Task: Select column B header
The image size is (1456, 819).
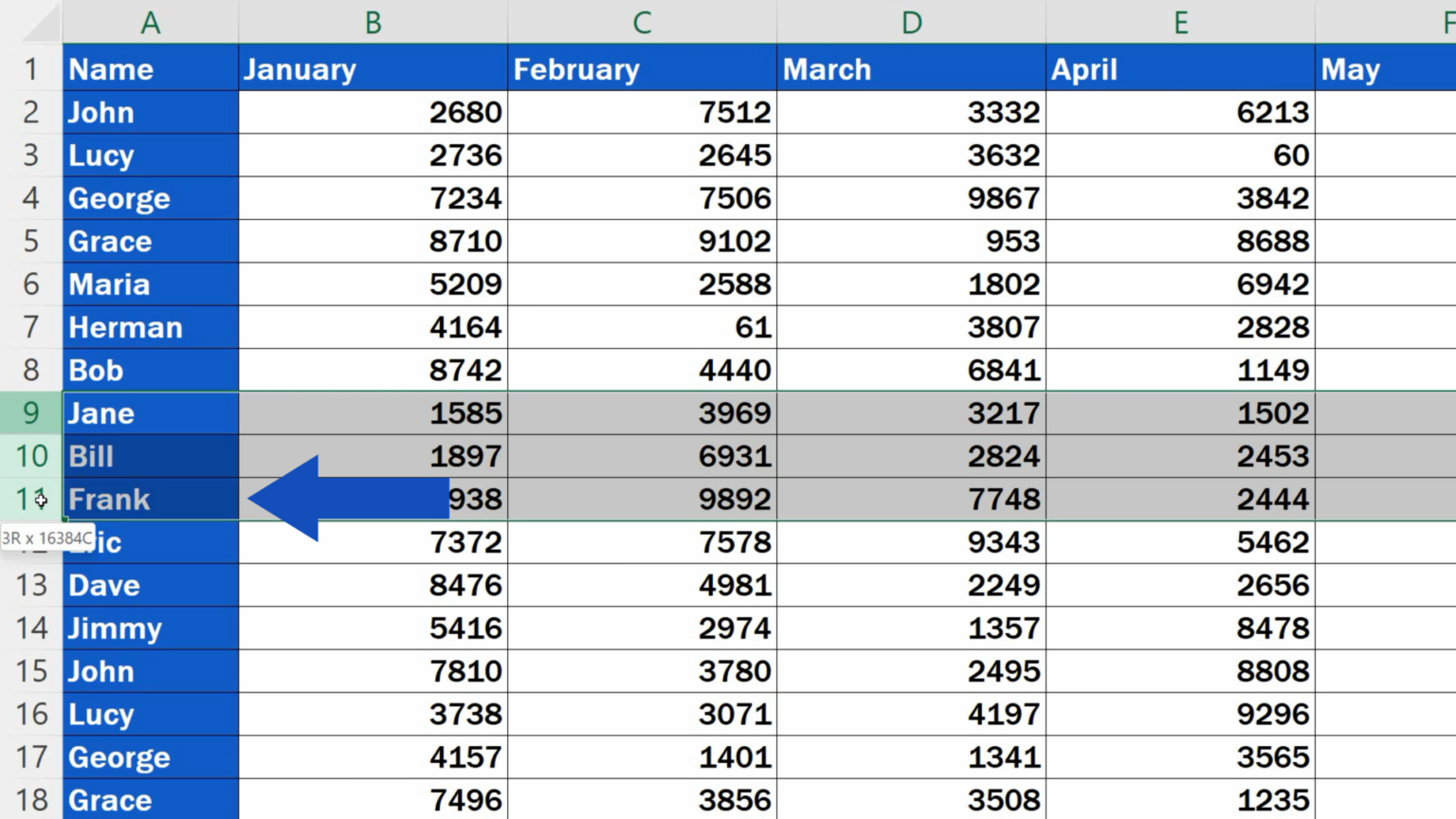Action: (373, 22)
